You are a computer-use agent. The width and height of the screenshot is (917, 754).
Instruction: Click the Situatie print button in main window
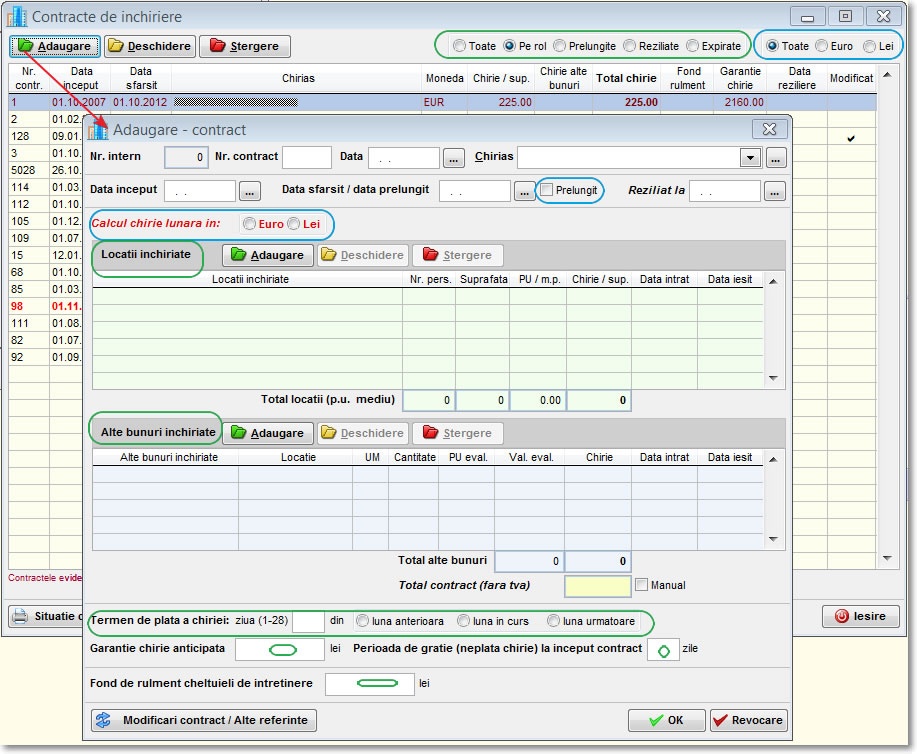pos(47,616)
